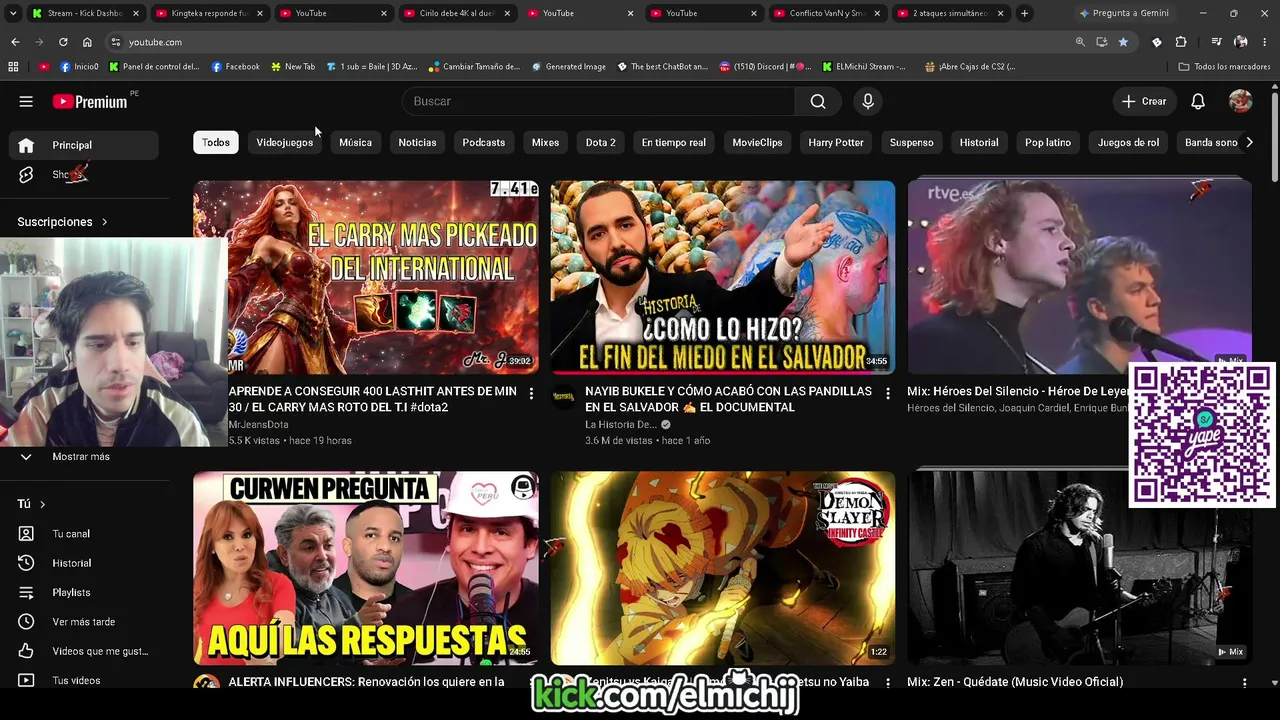Open the La Historia De channel avatar
This screenshot has width=1280, height=720.
pyautogui.click(x=564, y=396)
